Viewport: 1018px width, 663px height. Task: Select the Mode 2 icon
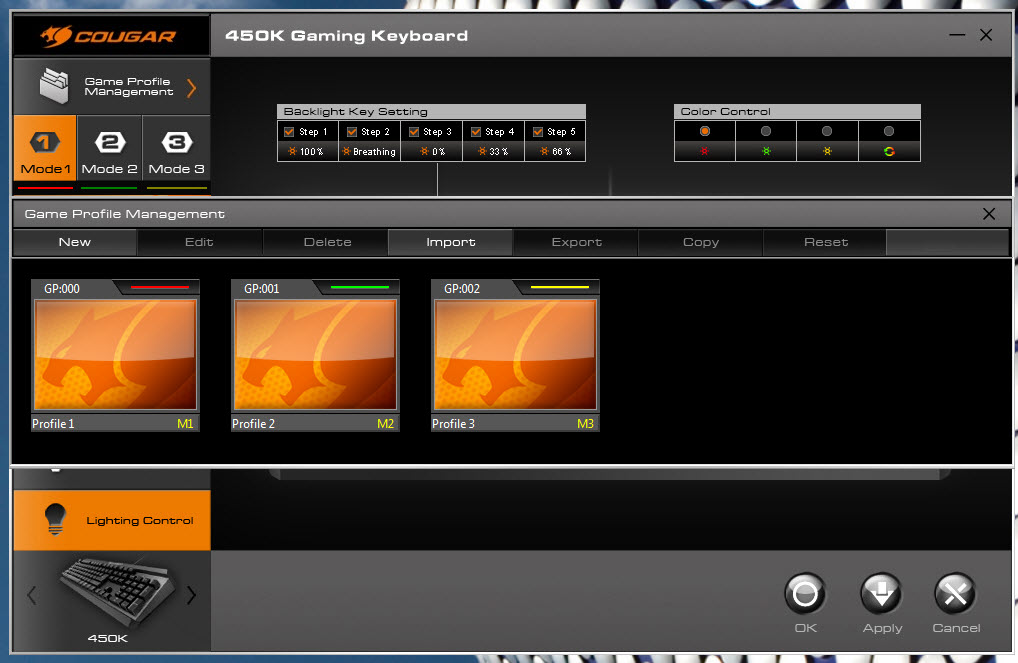(110, 142)
